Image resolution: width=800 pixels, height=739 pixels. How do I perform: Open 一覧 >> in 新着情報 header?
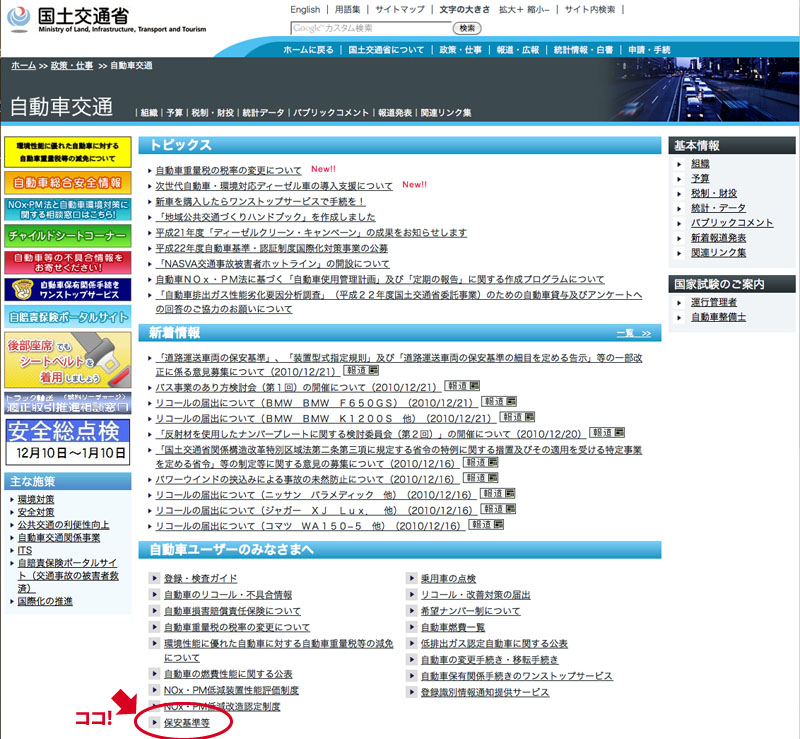coord(633,333)
